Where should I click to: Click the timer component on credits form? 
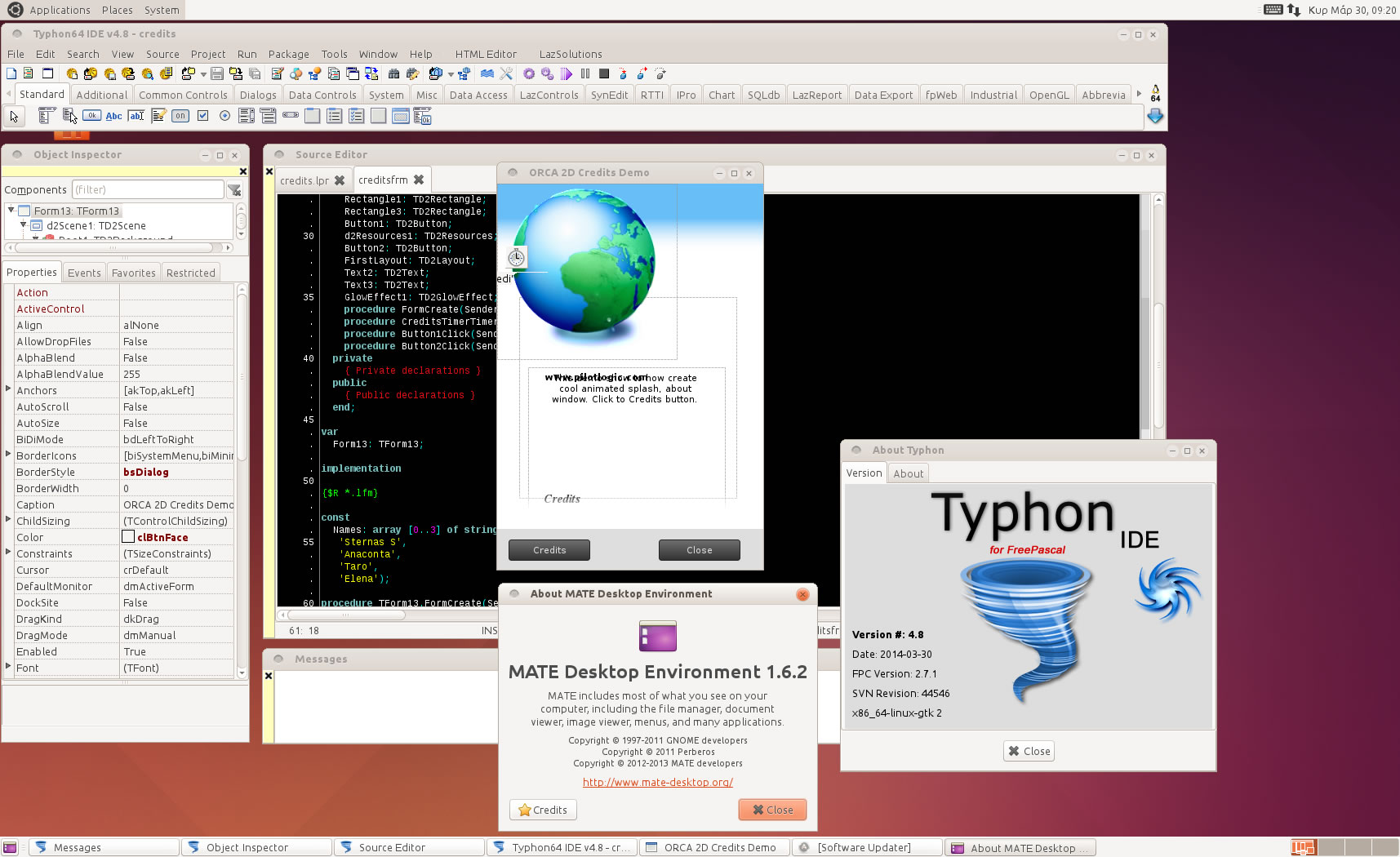(516, 257)
